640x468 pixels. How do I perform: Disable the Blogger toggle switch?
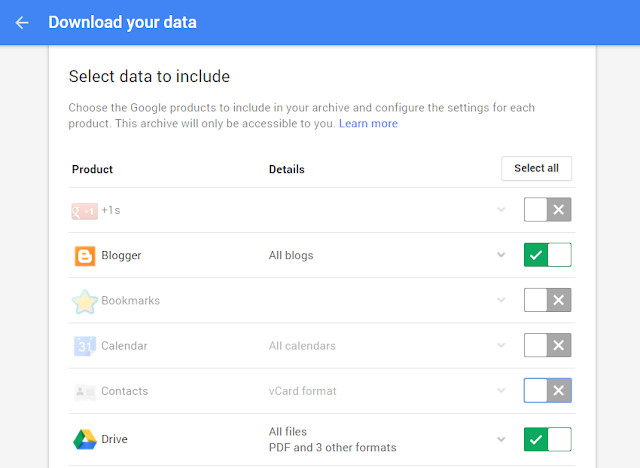click(x=547, y=255)
